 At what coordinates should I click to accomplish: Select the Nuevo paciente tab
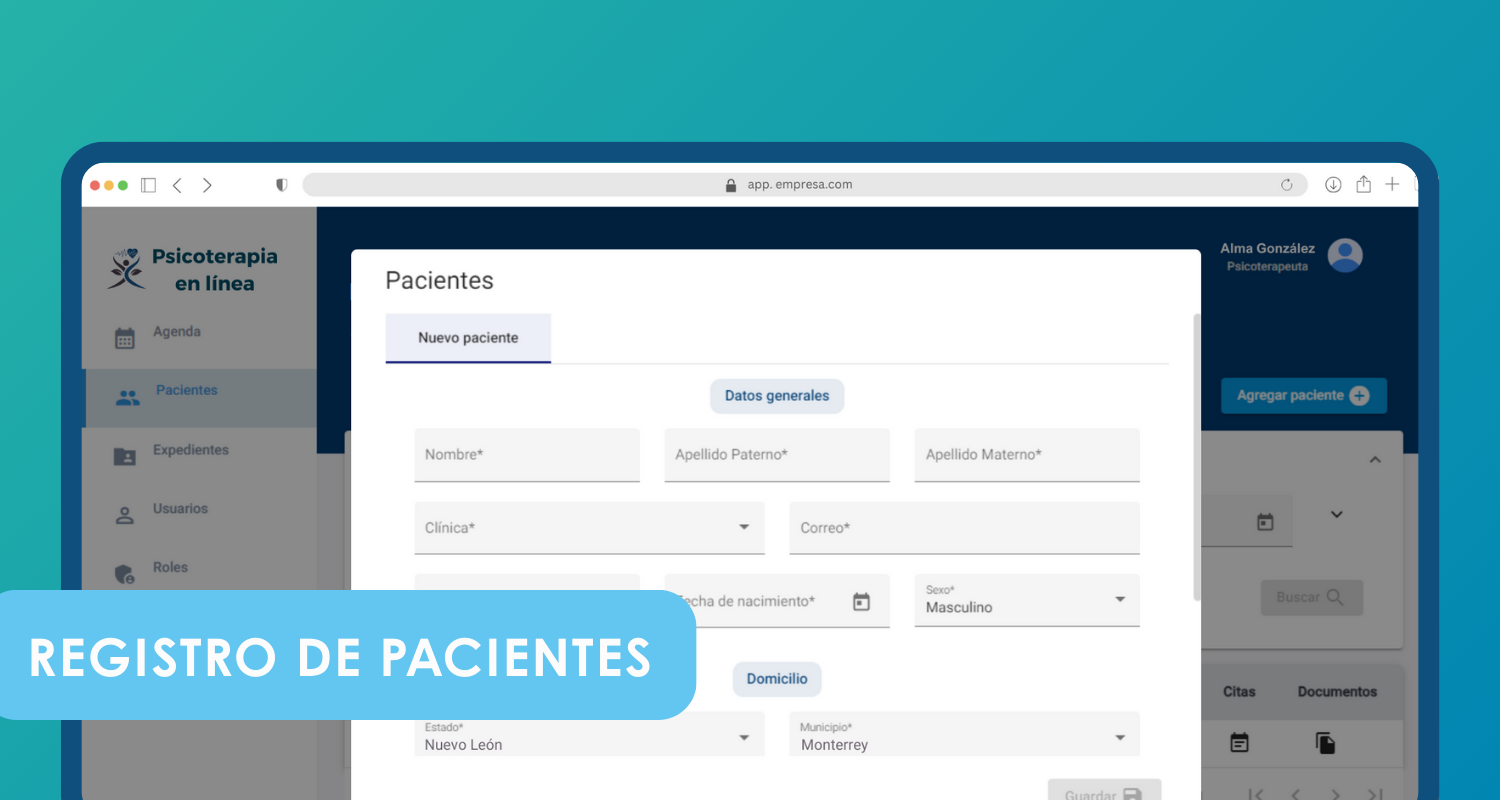point(468,338)
